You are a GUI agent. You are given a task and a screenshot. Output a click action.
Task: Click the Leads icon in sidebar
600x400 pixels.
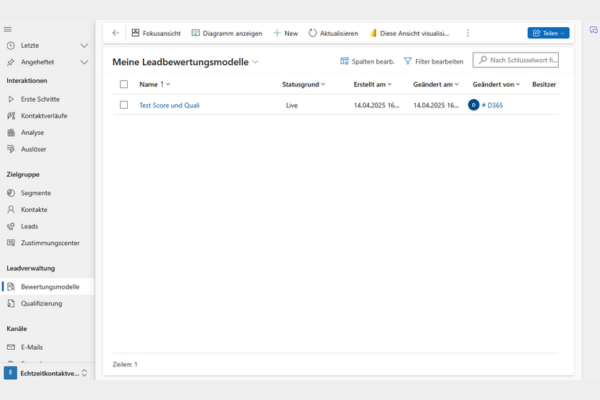(x=11, y=226)
